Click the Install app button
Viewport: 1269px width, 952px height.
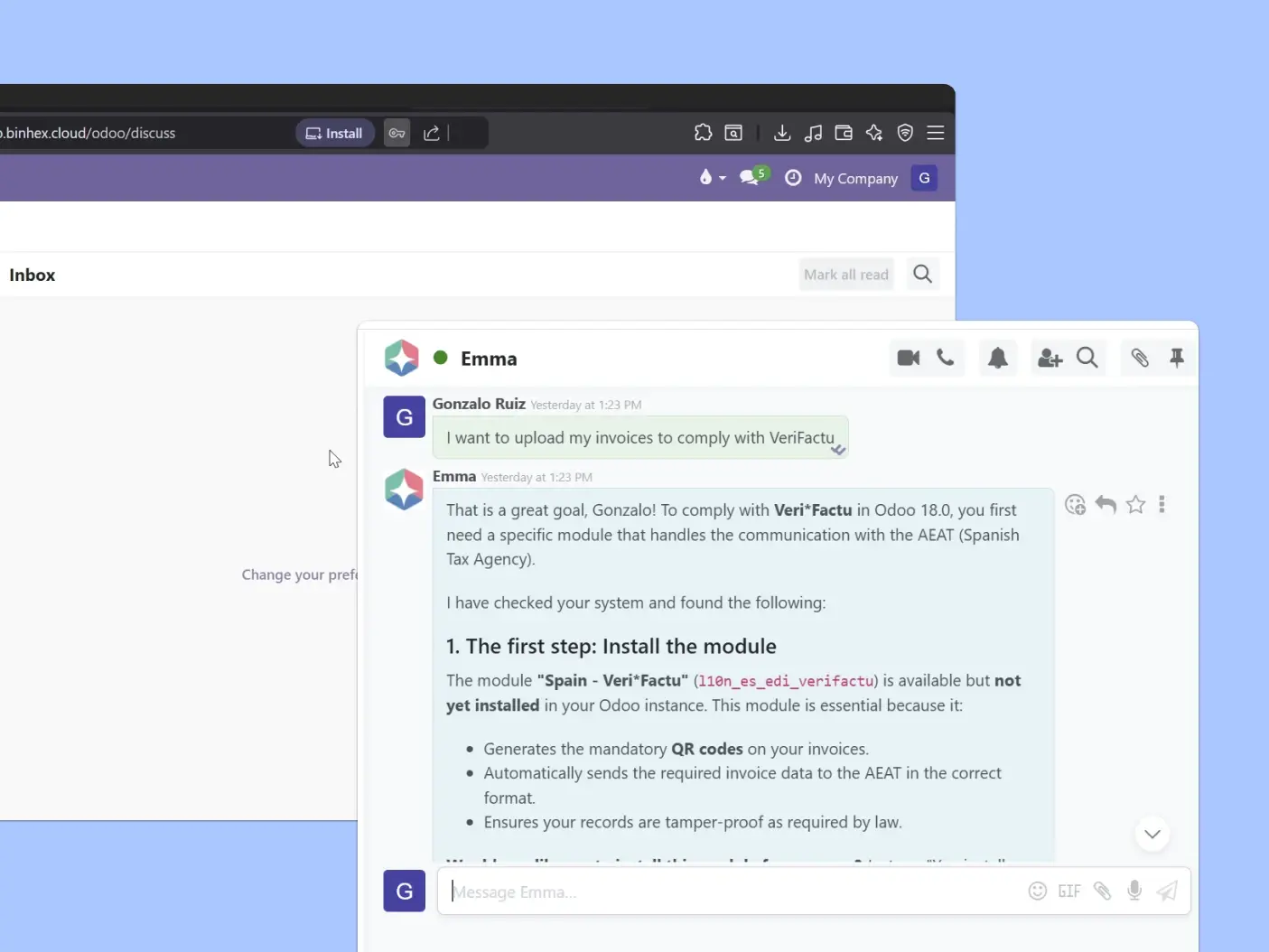point(334,133)
